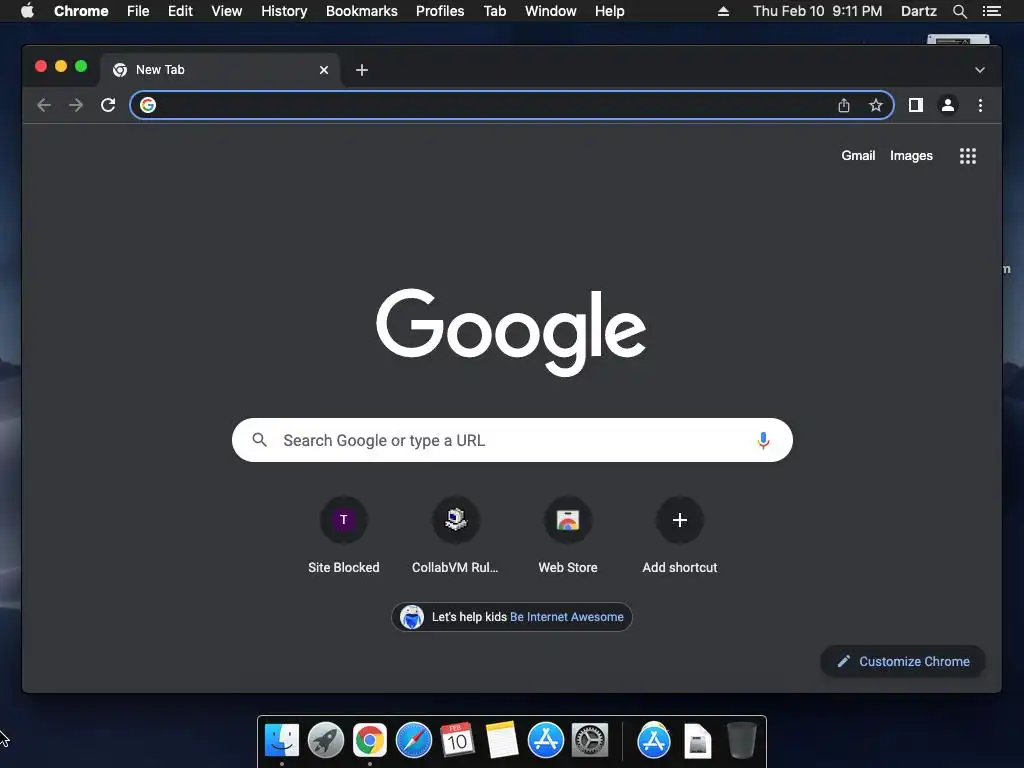This screenshot has height=768, width=1024.
Task: Click Be Internet Awesome link
Action: tap(566, 616)
